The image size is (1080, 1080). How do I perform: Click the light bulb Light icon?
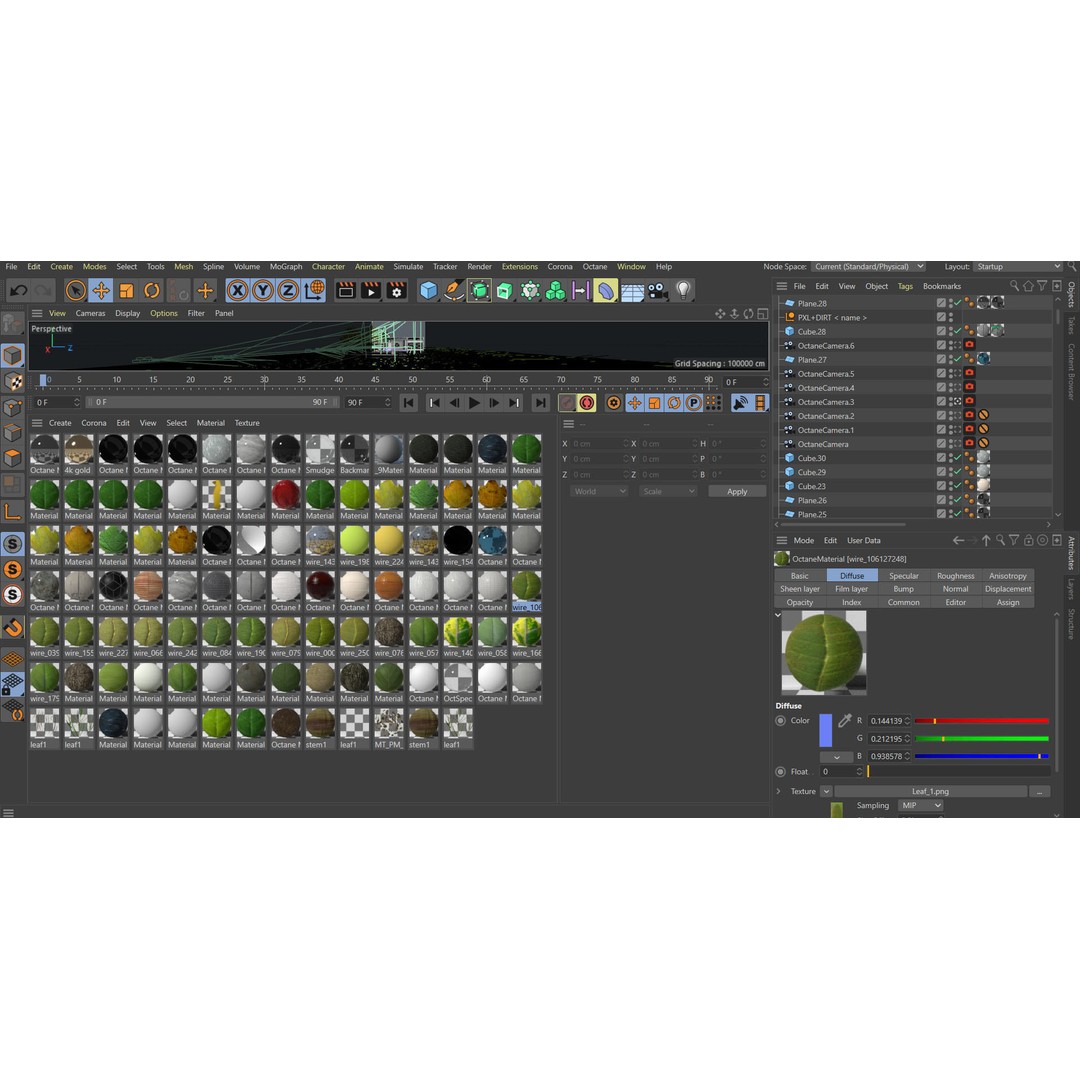(x=683, y=290)
